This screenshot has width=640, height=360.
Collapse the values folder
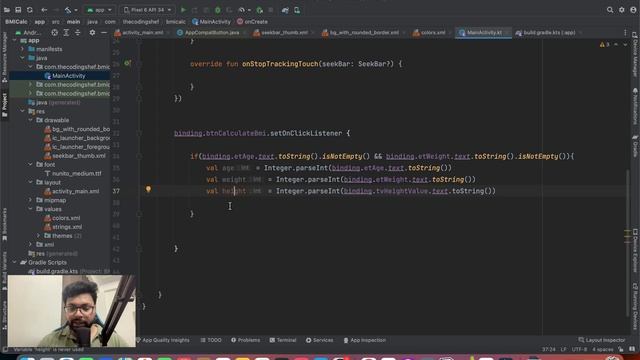point(31,209)
